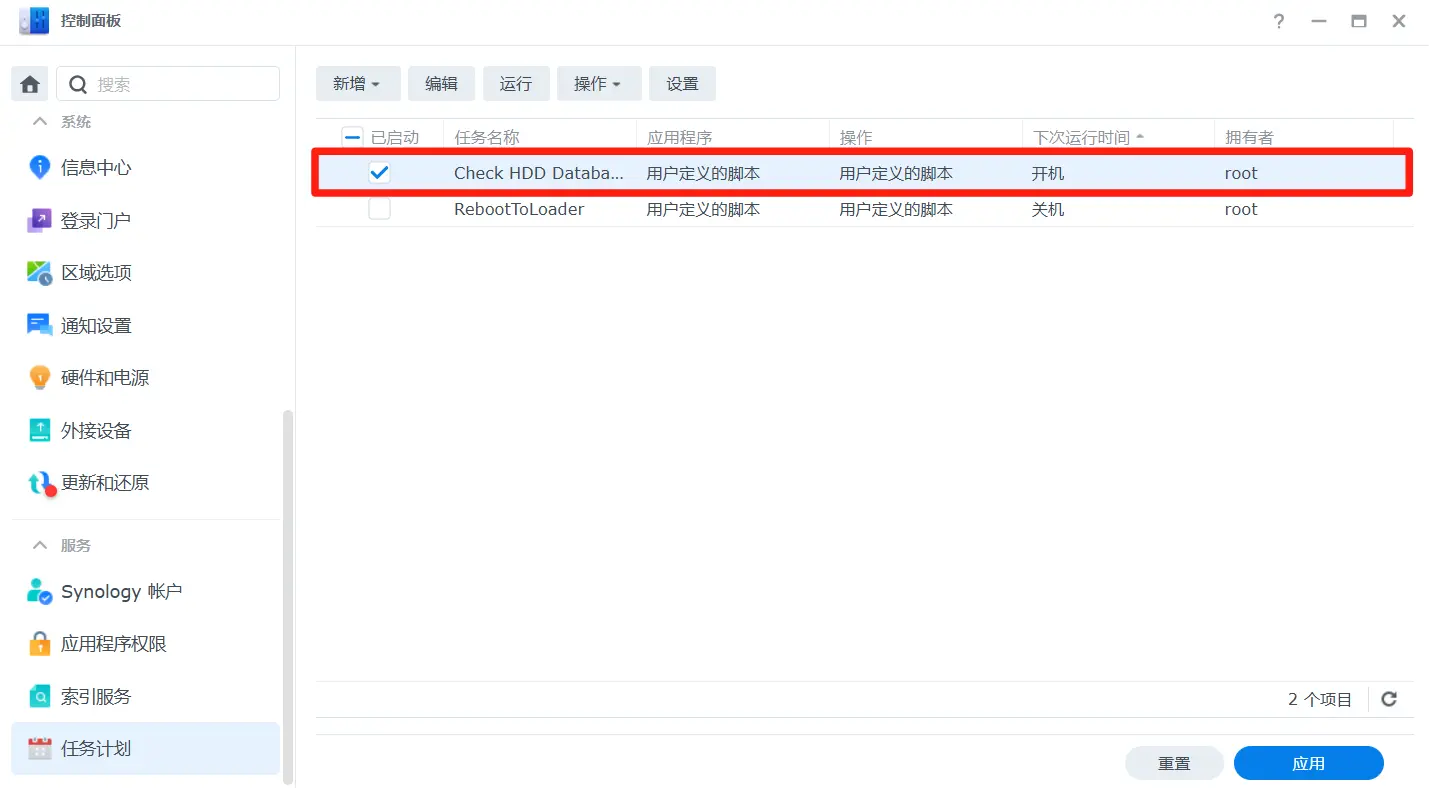Open 外接设备 external devices icon
This screenshot has width=1429, height=788.
(39, 431)
